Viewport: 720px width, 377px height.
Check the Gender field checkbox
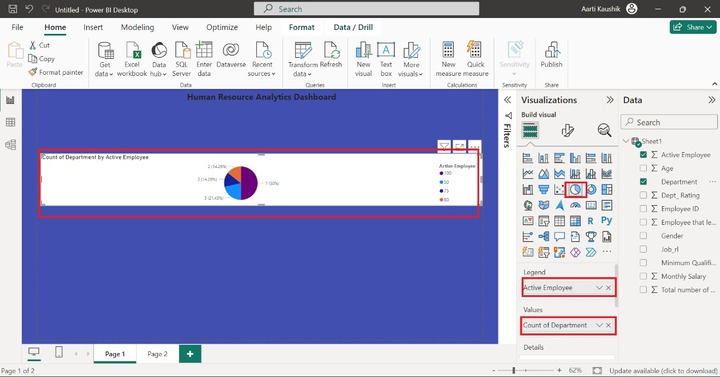[643, 236]
